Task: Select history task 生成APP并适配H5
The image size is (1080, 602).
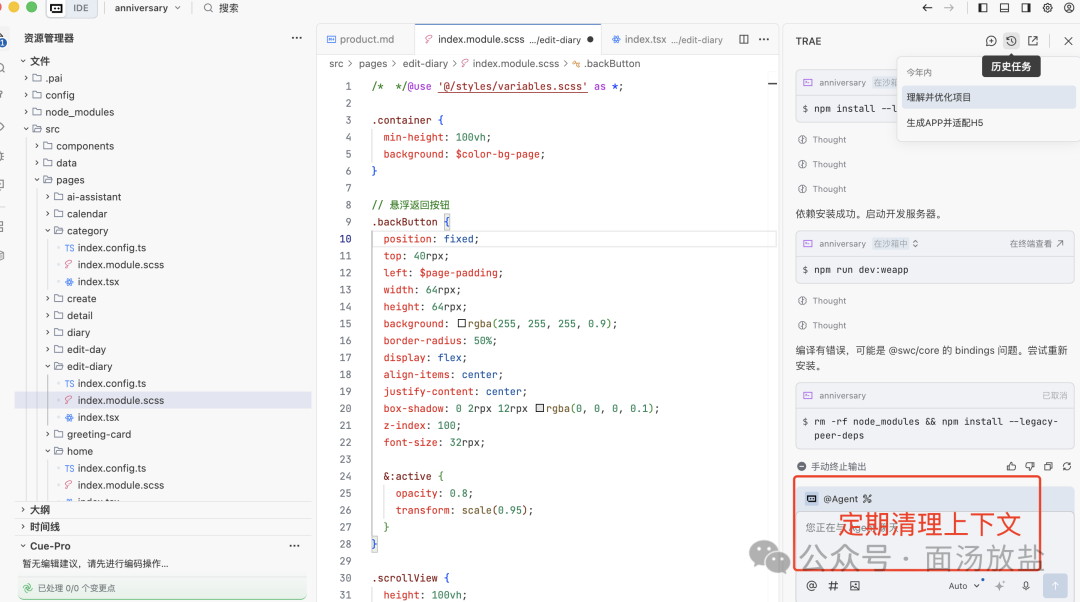Action: click(x=944, y=123)
